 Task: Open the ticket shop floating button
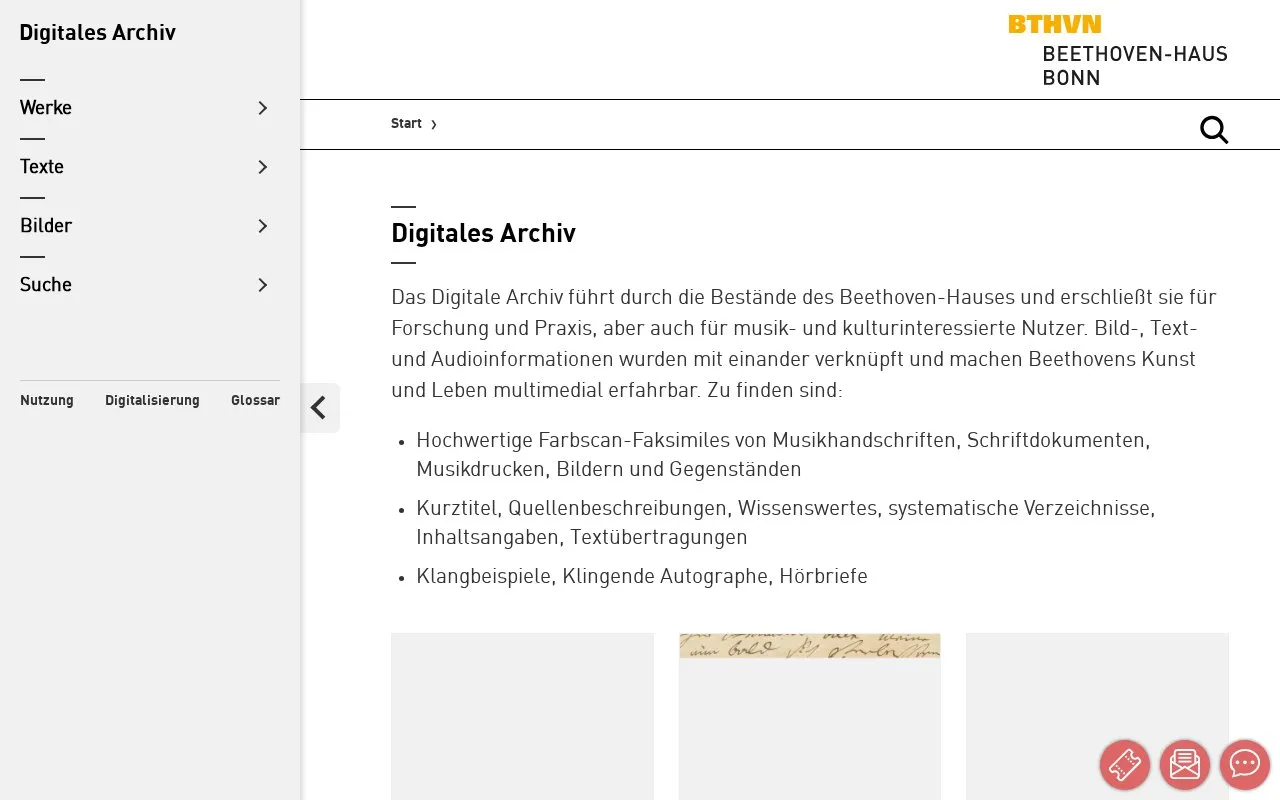(1125, 765)
